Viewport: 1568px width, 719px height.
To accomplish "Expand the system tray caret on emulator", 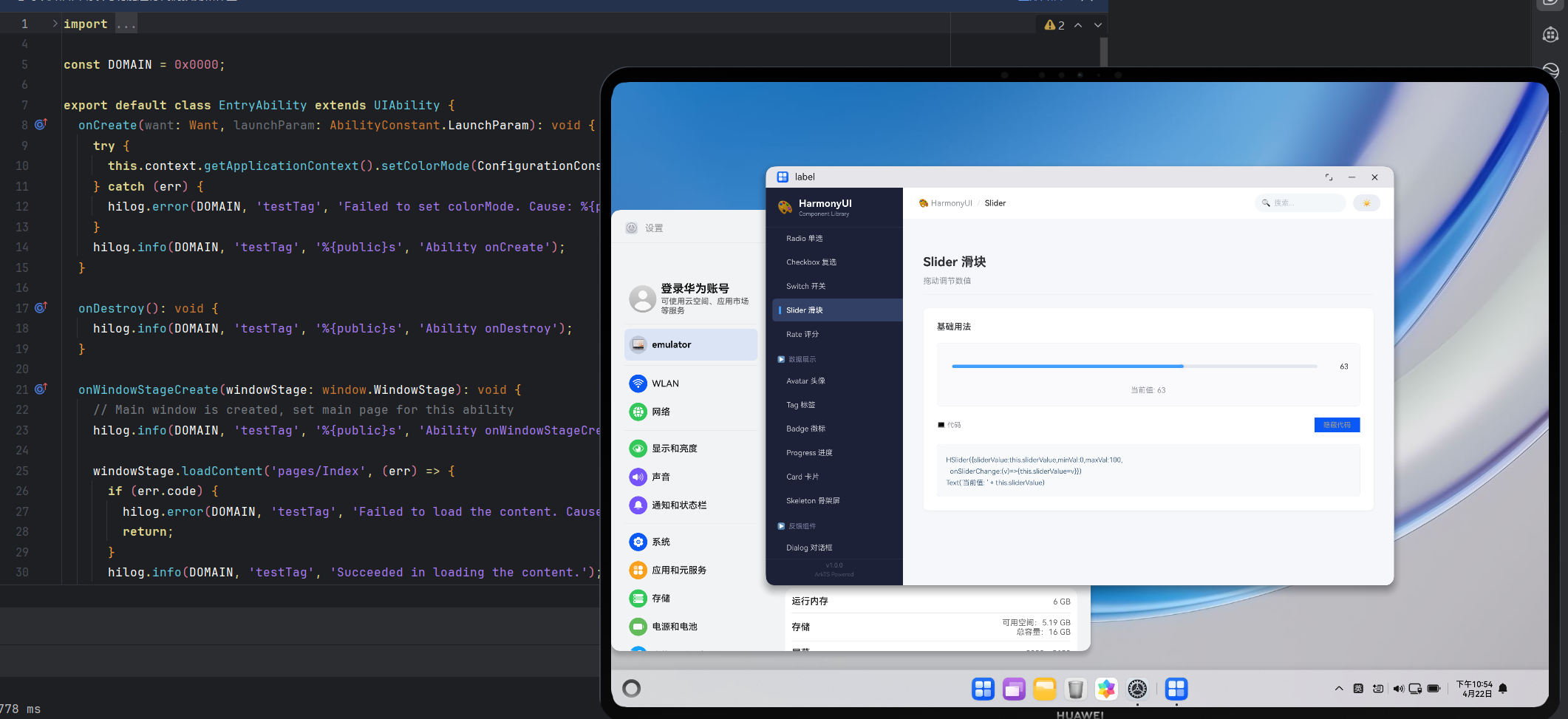I will coord(1339,689).
